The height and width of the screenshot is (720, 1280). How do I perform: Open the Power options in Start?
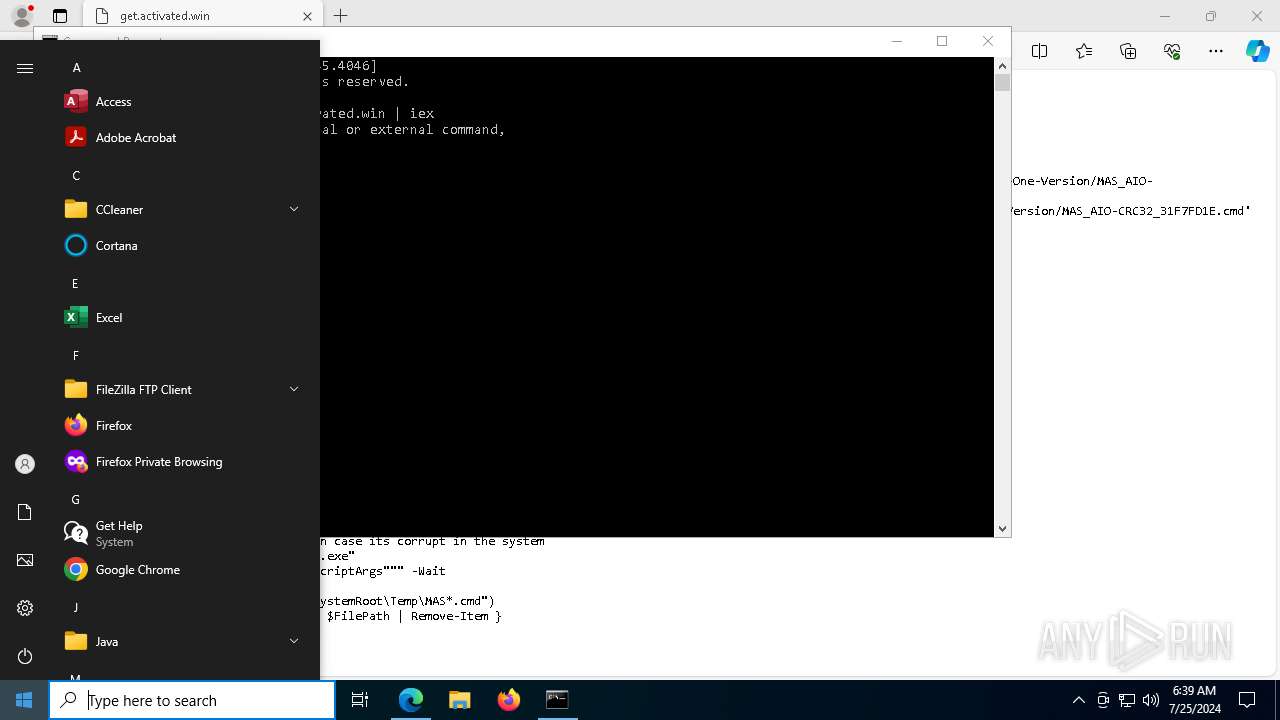(x=25, y=656)
